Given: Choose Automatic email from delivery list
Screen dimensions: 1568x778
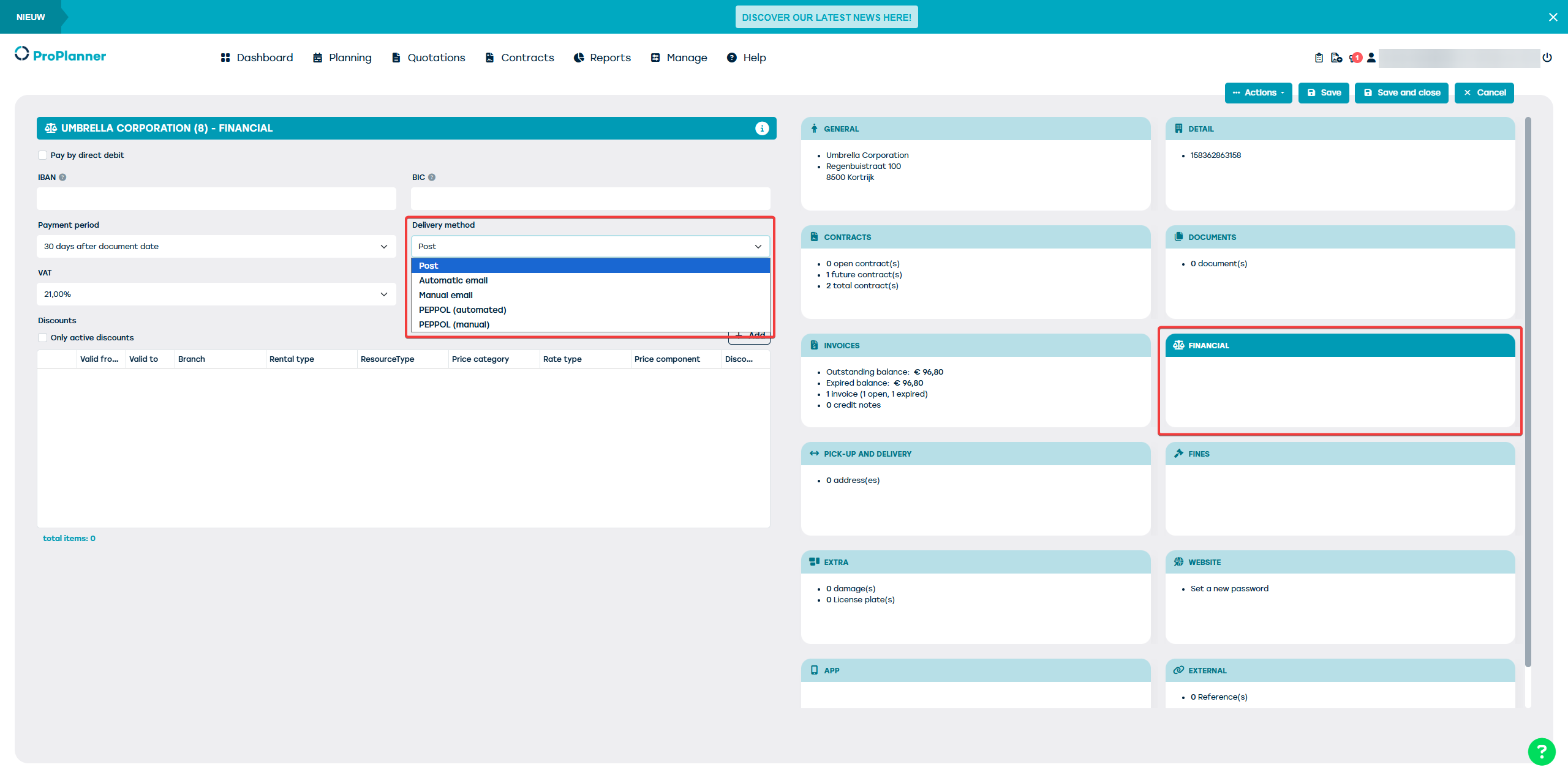Looking at the screenshot, I should pos(453,280).
